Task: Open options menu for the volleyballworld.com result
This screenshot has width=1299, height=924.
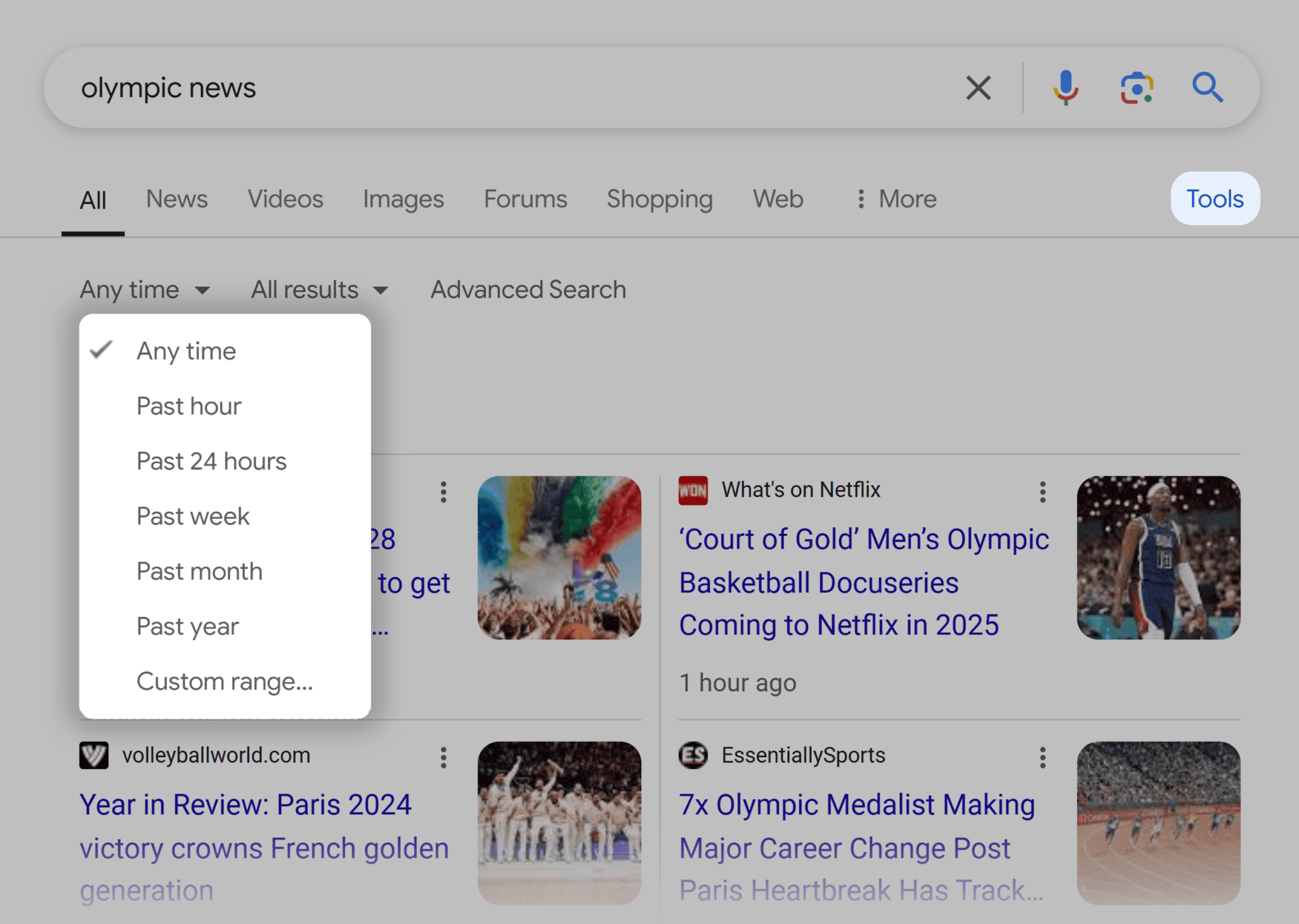Action: [x=444, y=758]
